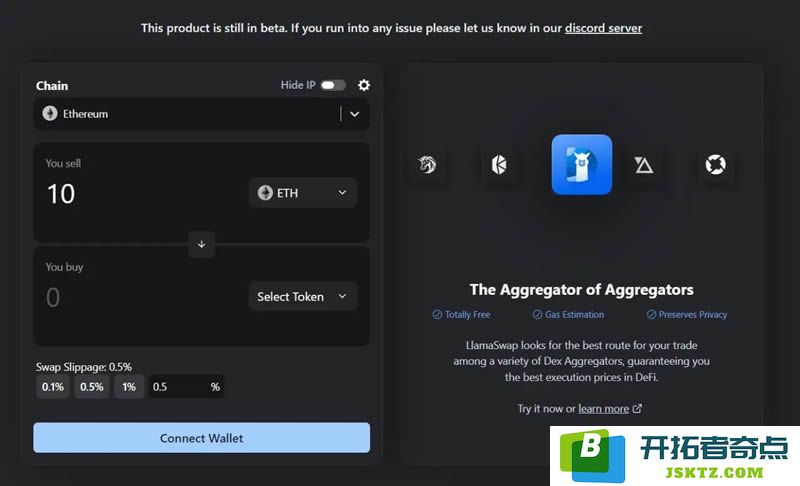Set slippage to 0.5% preset
This screenshot has height=486, width=800.
[x=92, y=387]
